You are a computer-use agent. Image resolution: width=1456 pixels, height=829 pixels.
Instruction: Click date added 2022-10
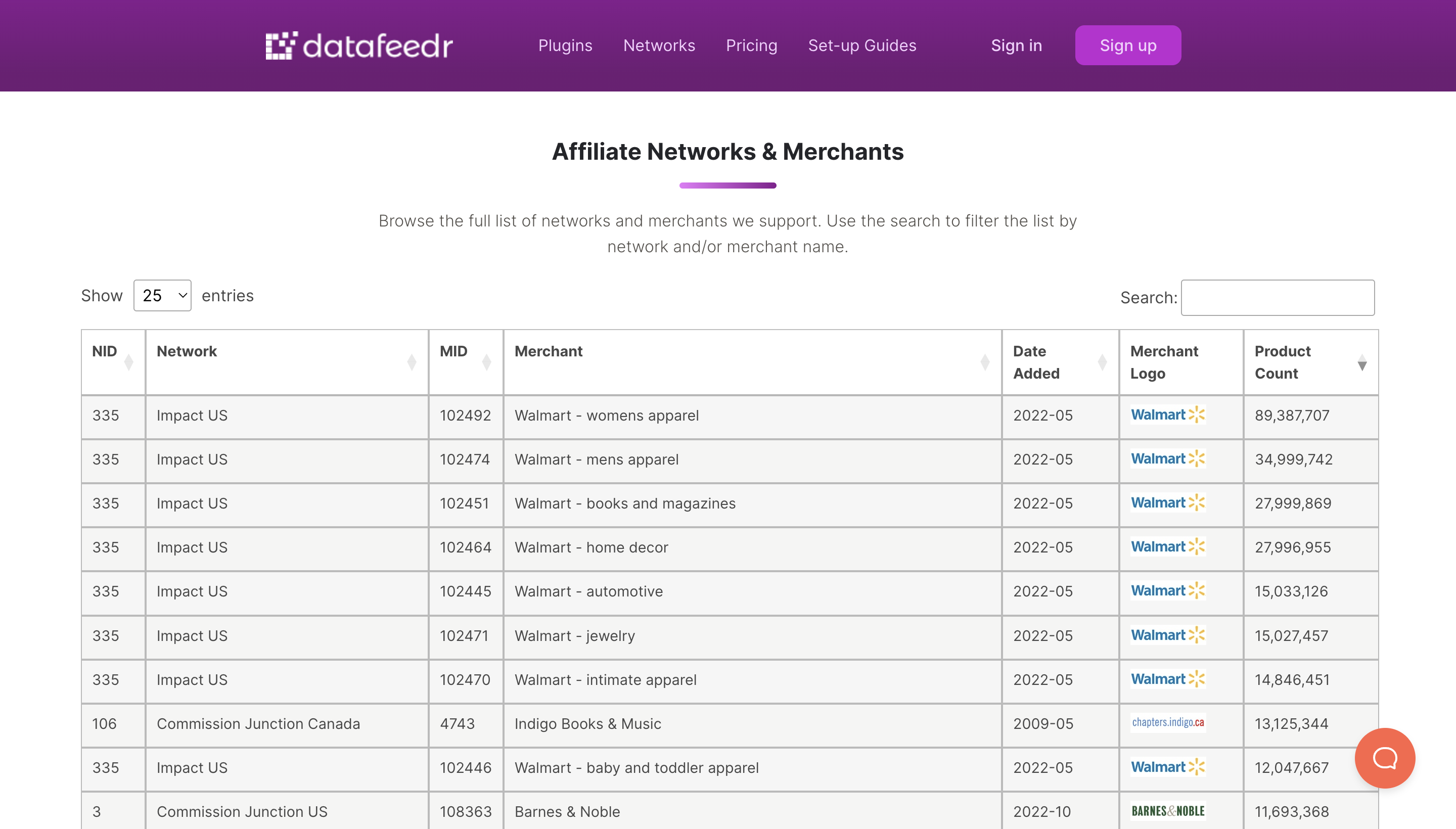[1042, 811]
